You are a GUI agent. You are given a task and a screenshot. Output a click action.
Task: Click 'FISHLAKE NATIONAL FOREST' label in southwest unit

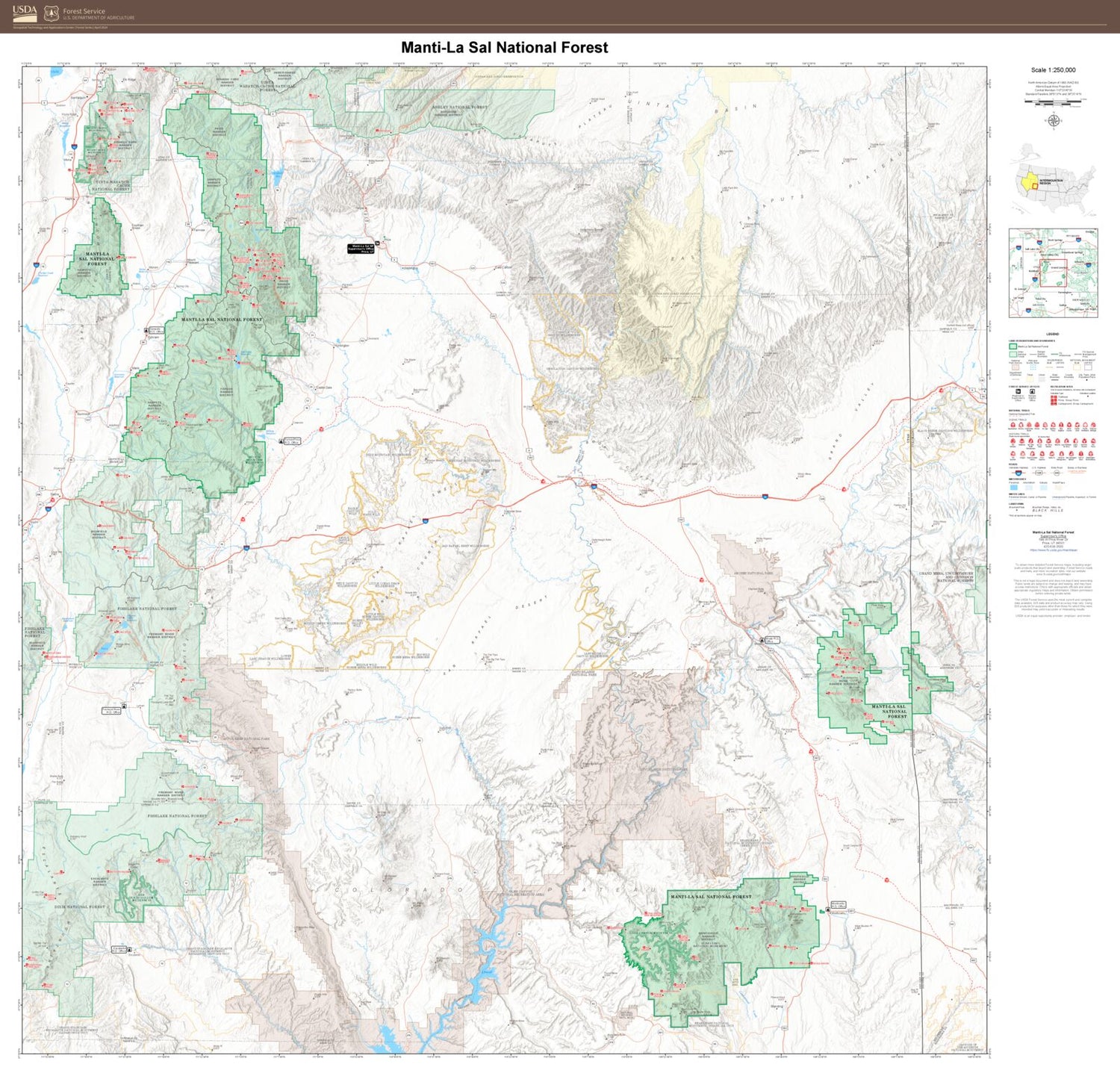177,816
